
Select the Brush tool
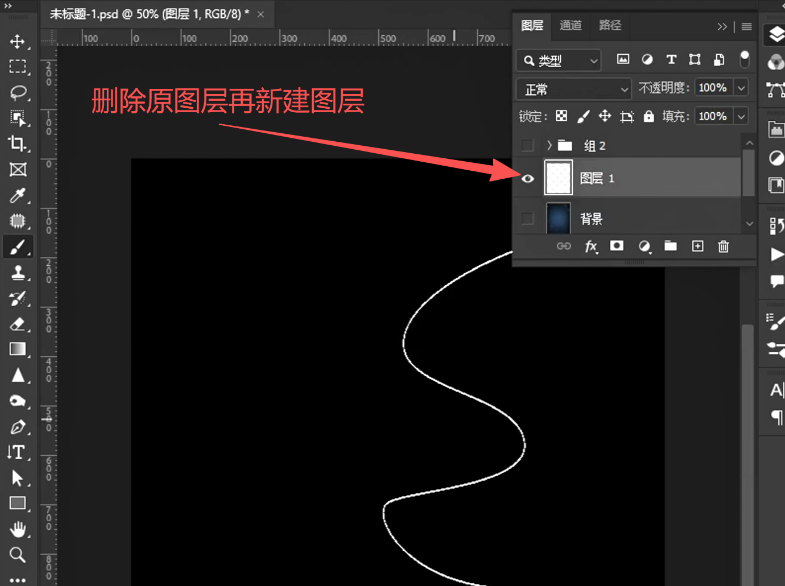(18, 247)
